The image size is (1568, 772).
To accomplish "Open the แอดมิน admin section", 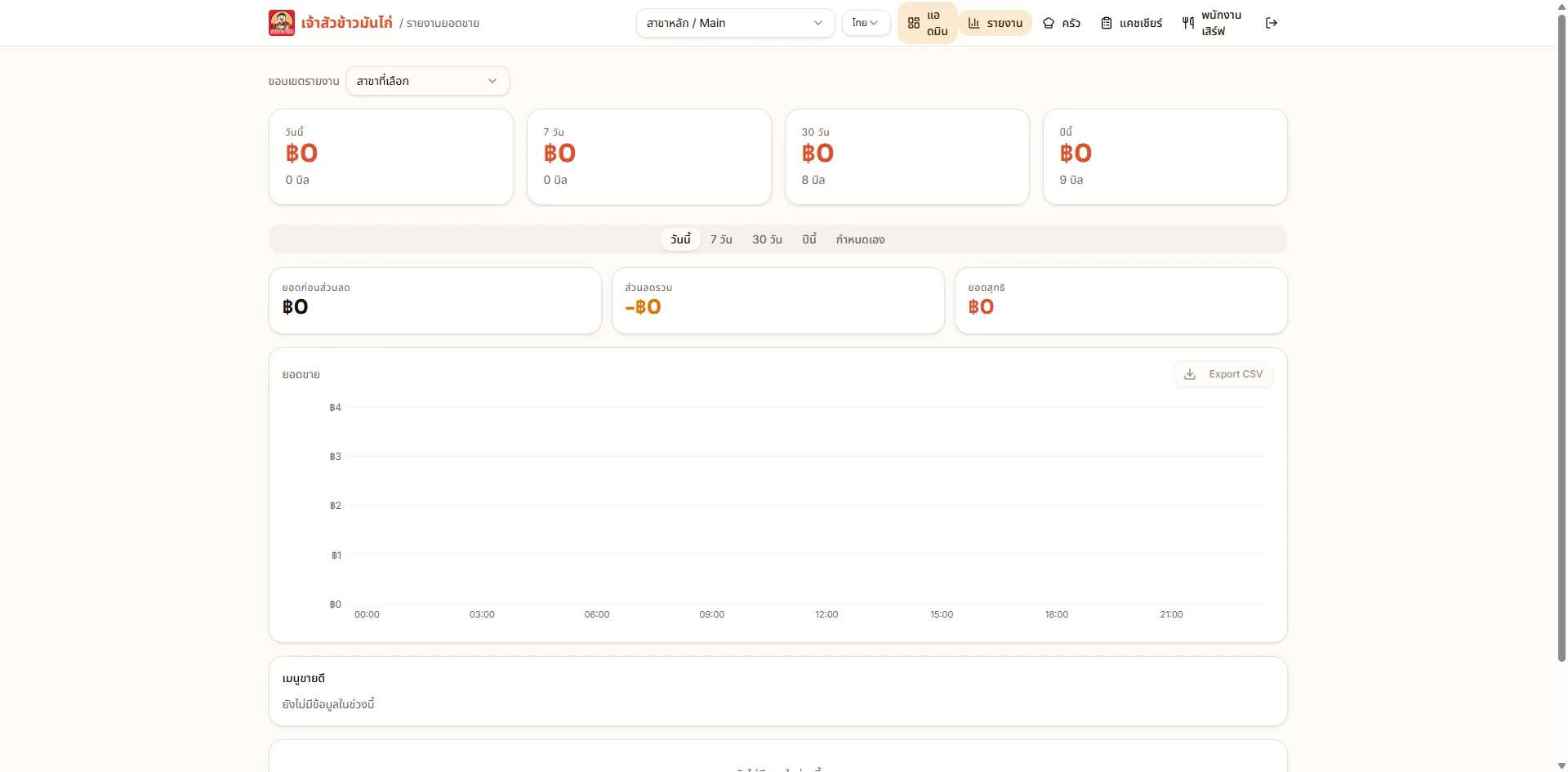I will coord(927,23).
